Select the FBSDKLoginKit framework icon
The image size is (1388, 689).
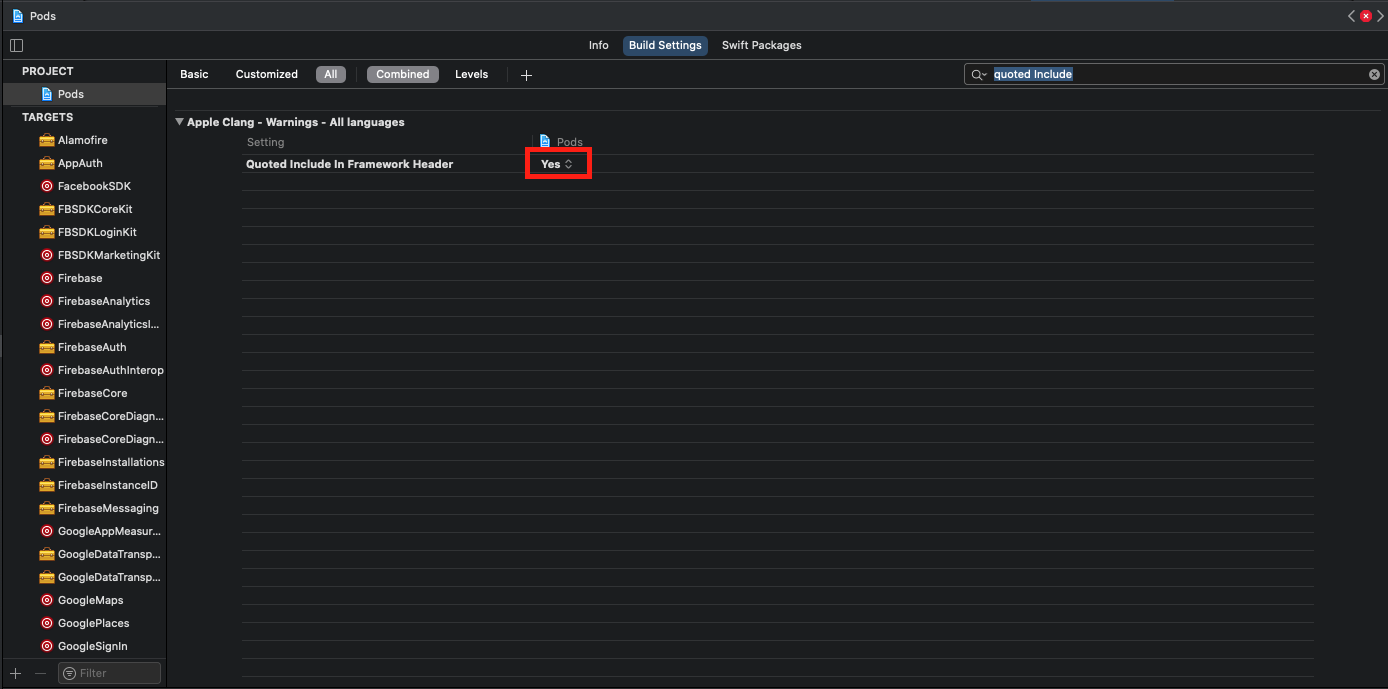(x=46, y=233)
